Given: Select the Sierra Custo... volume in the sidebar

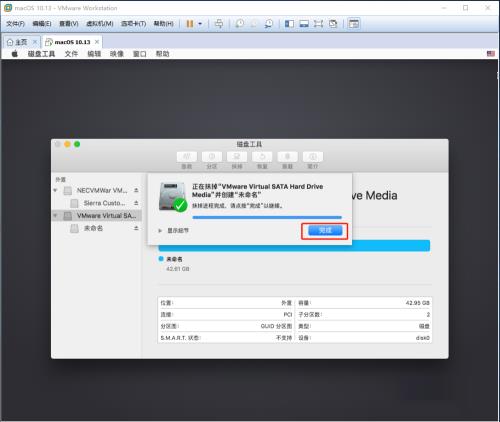Looking at the screenshot, I should 97,203.
